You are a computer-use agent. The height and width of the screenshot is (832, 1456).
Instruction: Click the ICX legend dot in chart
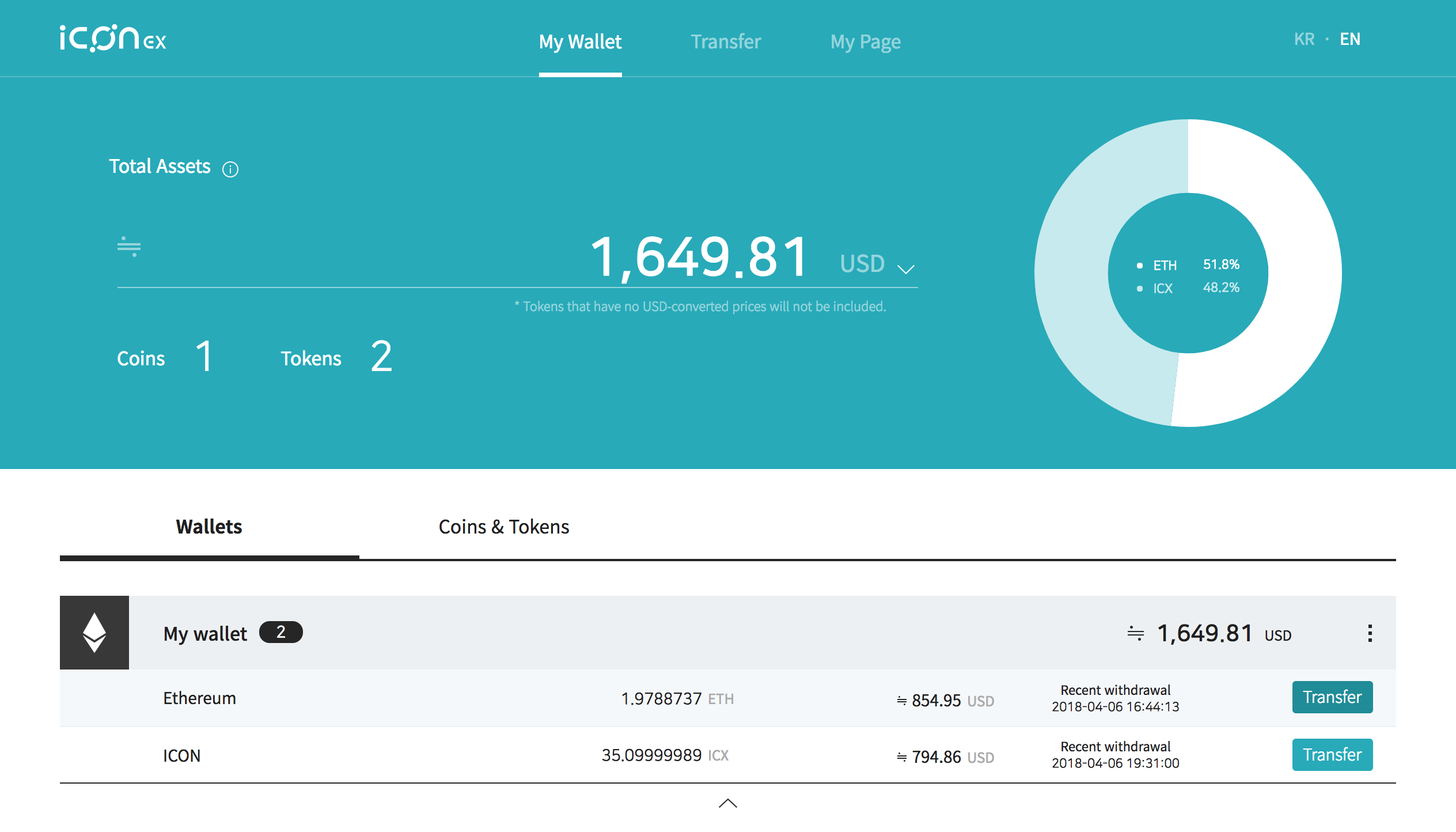[x=1139, y=289]
